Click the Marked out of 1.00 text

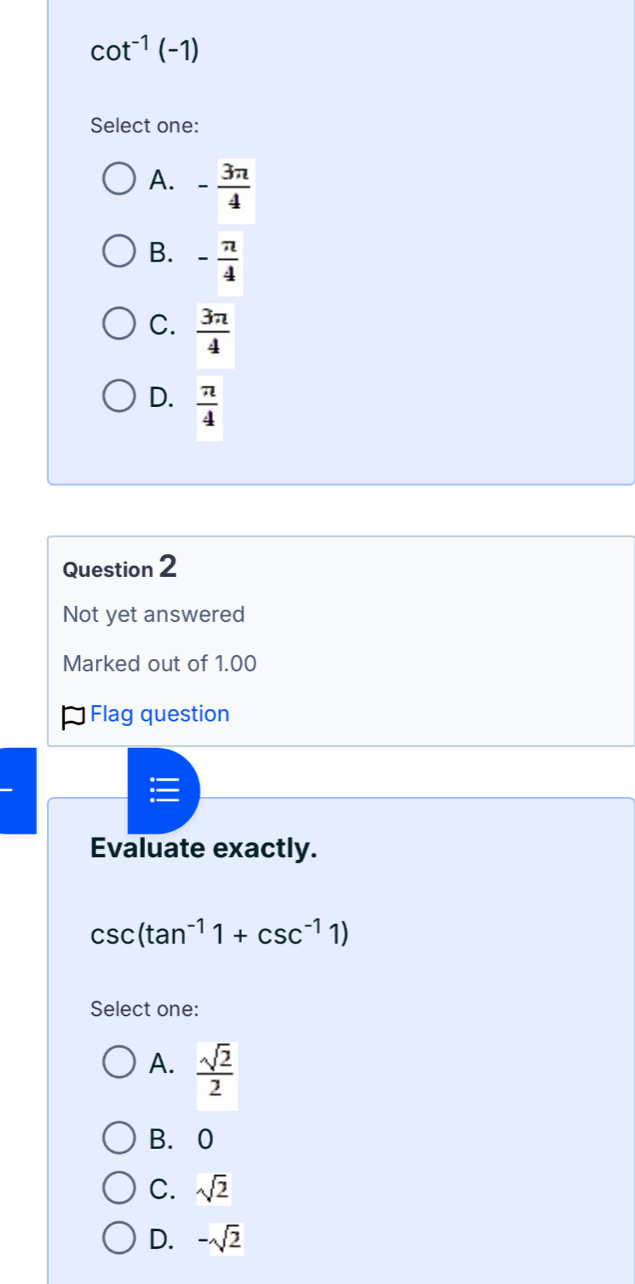click(x=160, y=663)
